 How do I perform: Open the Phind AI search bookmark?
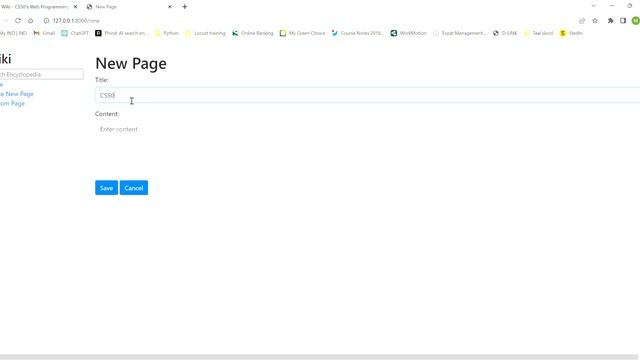(x=122, y=33)
